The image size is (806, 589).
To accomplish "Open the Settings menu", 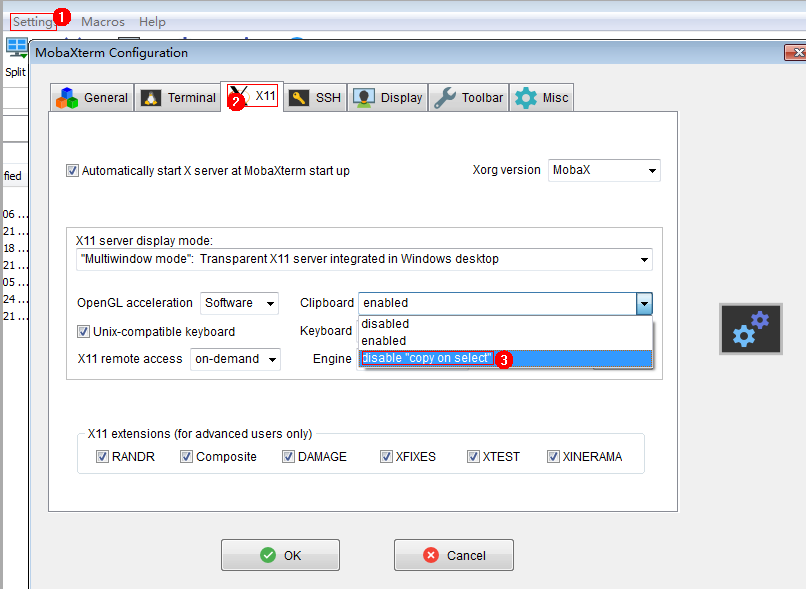I will [33, 22].
